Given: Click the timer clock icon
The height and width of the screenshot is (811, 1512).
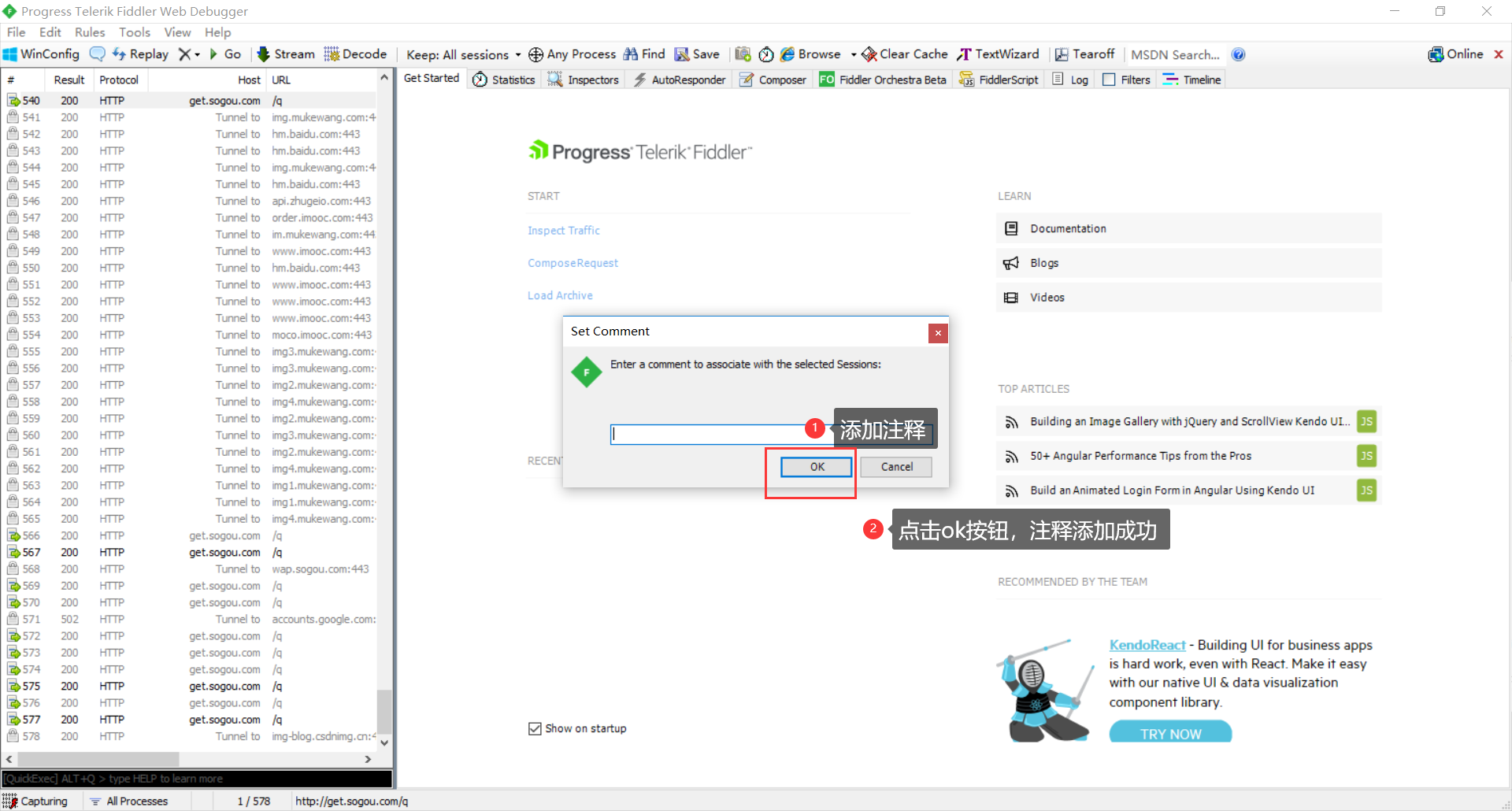Looking at the screenshot, I should (x=766, y=54).
